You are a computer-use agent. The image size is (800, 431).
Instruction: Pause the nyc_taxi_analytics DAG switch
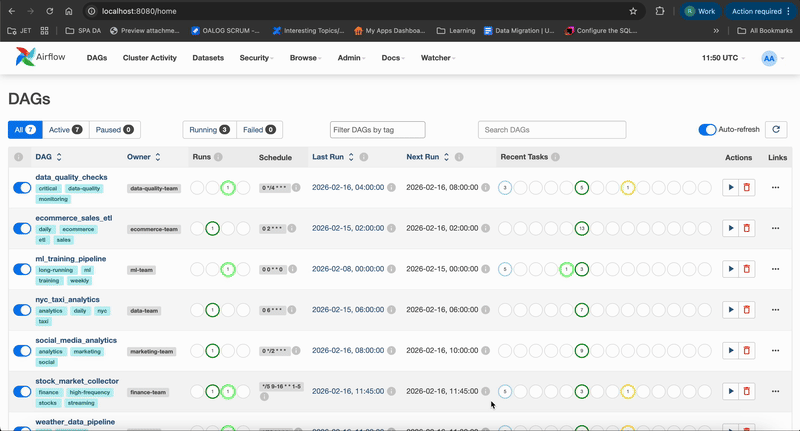(x=22, y=310)
